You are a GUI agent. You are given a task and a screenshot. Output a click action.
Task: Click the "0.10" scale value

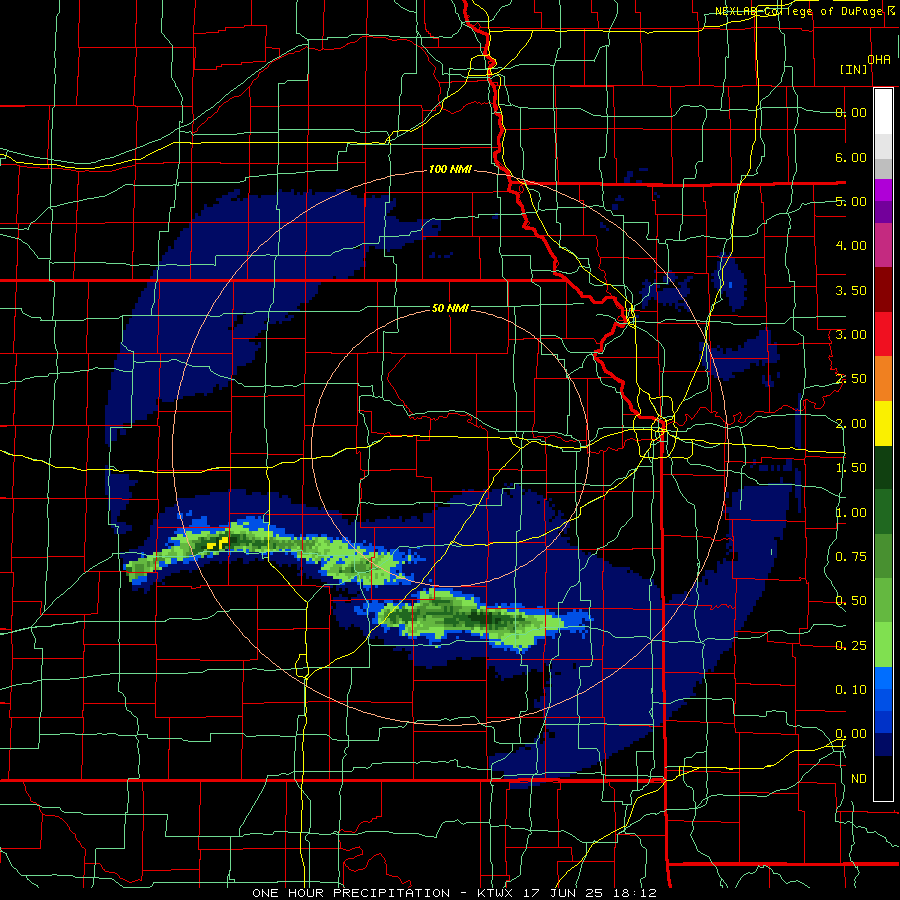click(x=851, y=690)
